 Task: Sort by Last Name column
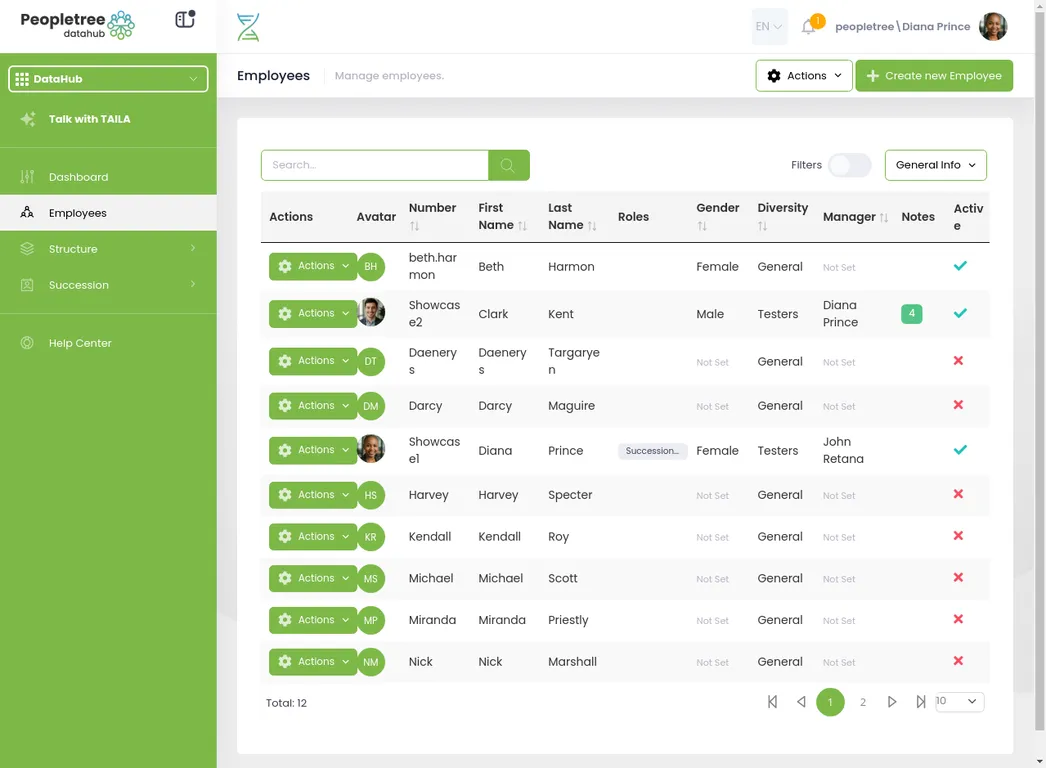[592, 226]
